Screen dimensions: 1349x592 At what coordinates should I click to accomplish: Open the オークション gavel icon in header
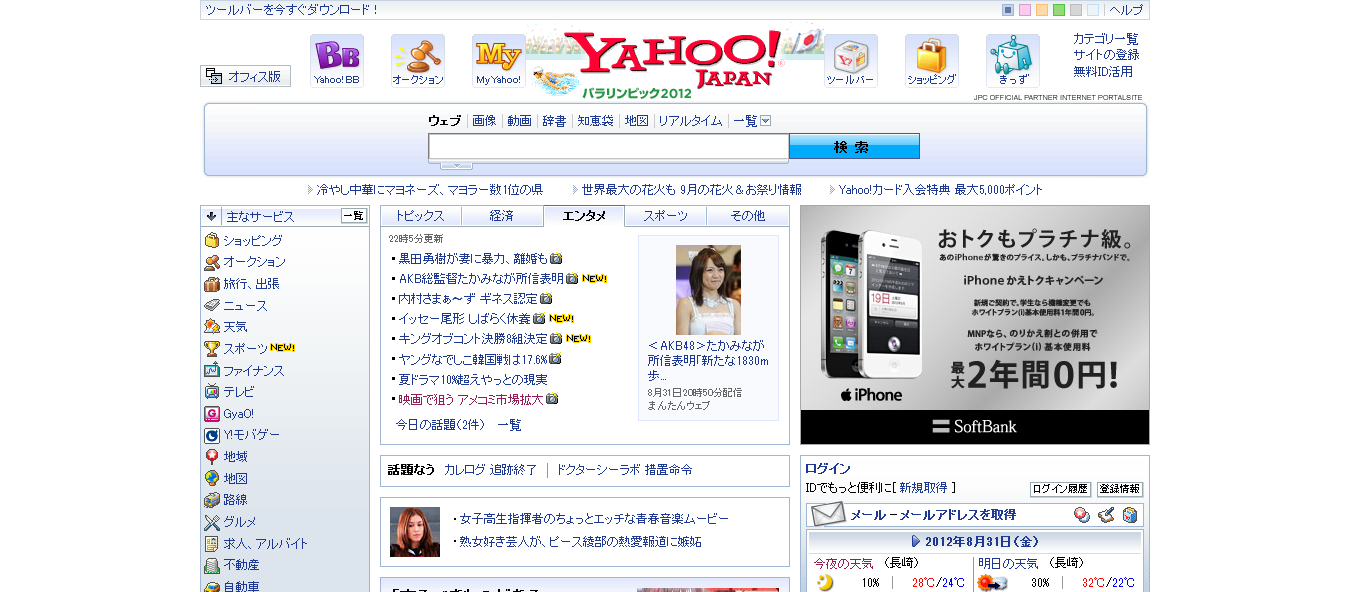click(x=418, y=61)
